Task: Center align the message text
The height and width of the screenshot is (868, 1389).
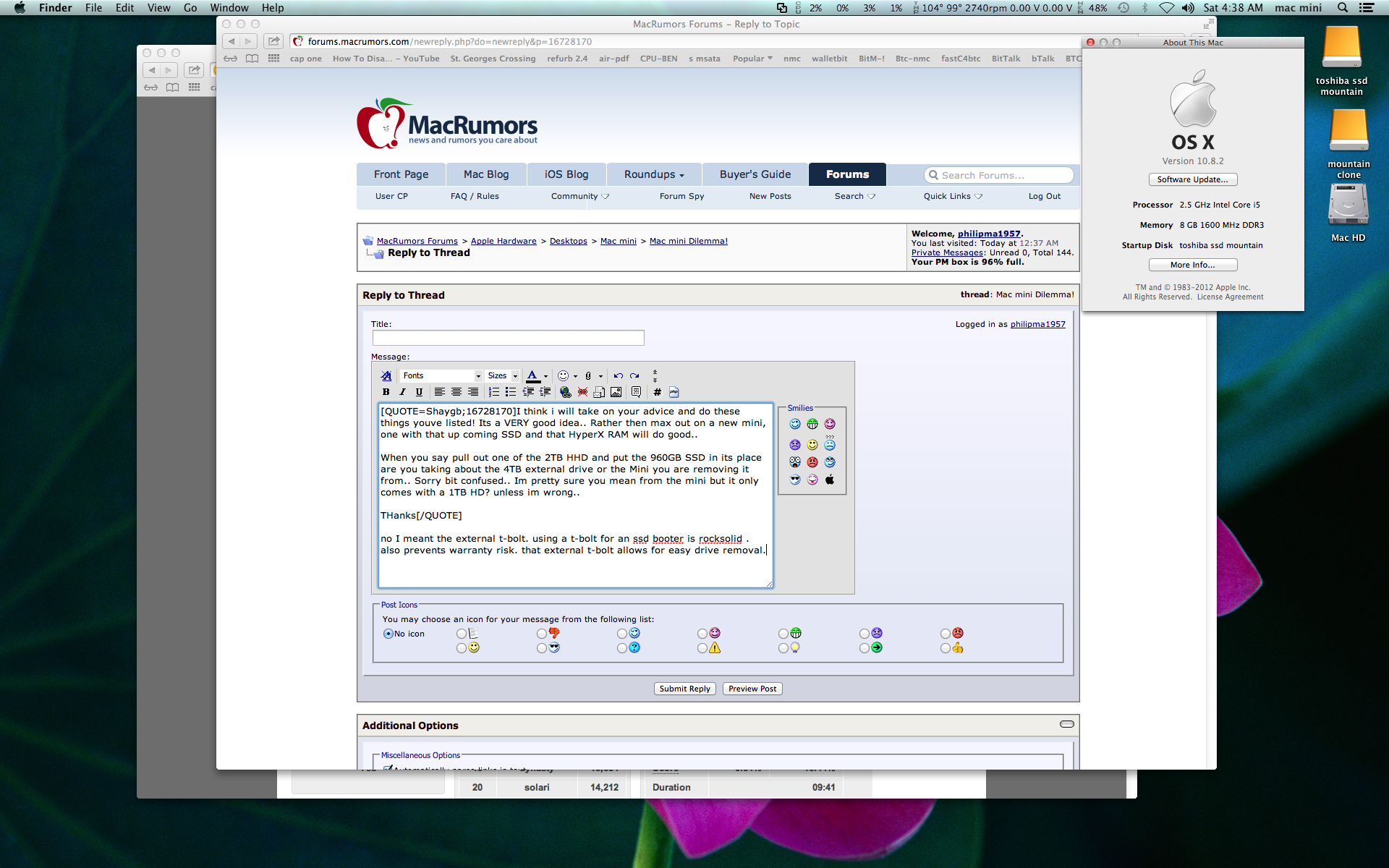Action: pyautogui.click(x=456, y=392)
